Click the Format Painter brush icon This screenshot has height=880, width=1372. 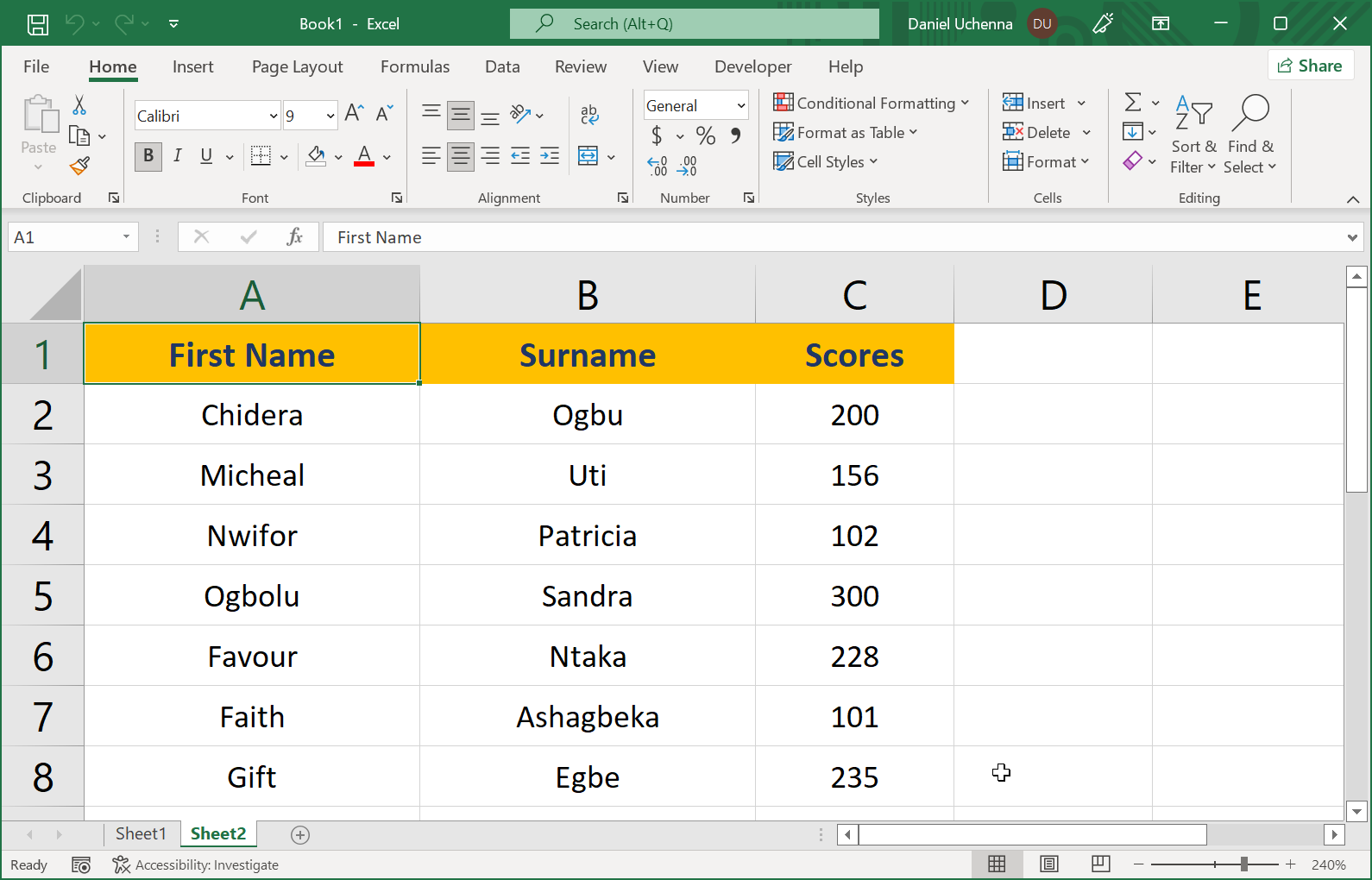[80, 165]
